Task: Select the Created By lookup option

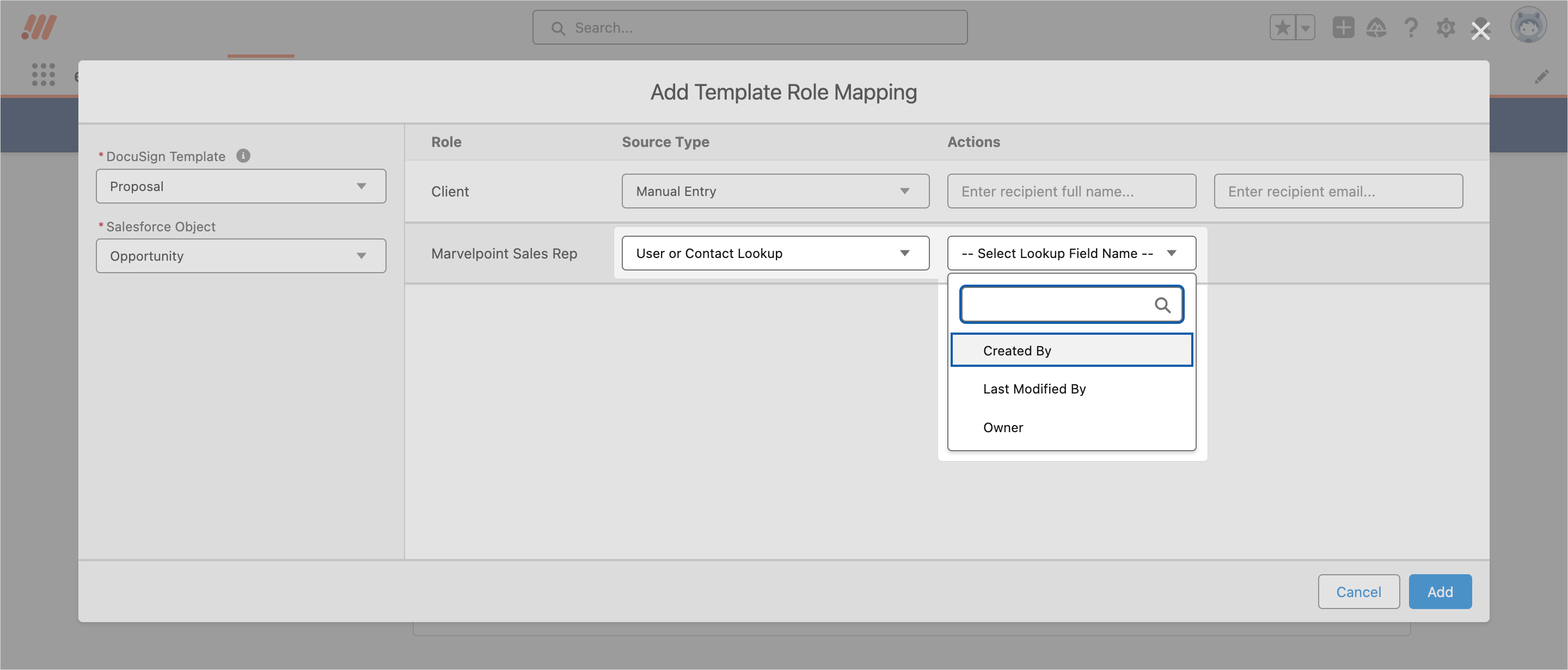Action: click(x=1071, y=351)
